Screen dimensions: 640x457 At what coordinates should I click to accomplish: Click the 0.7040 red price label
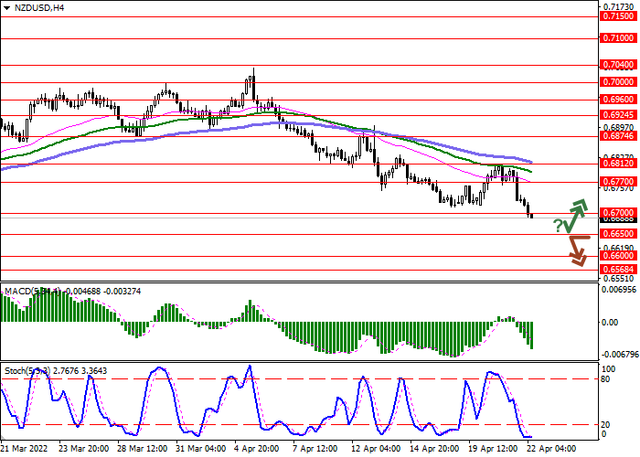coord(615,63)
